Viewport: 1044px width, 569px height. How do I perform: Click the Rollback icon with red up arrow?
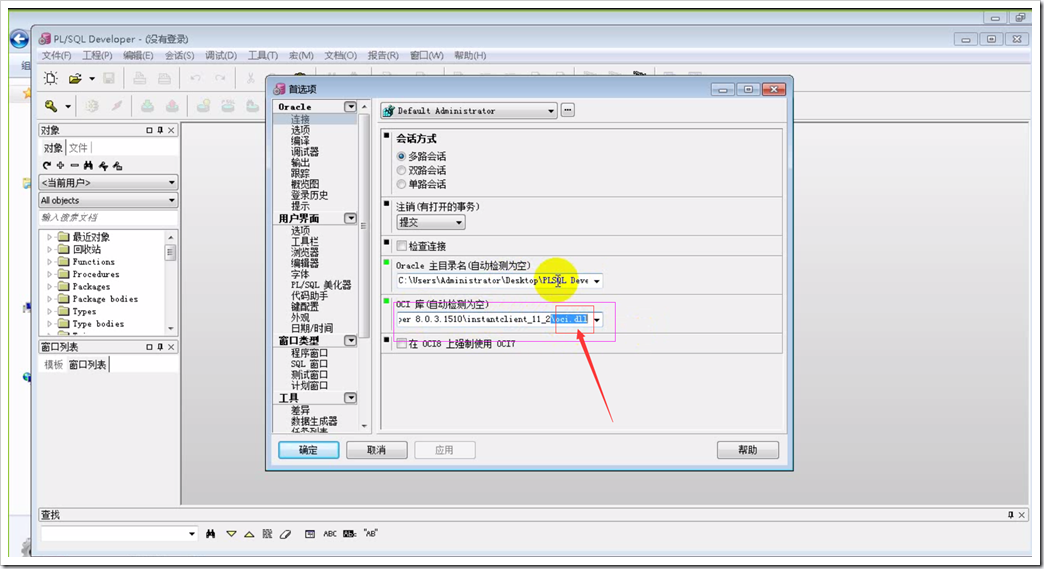(172, 106)
